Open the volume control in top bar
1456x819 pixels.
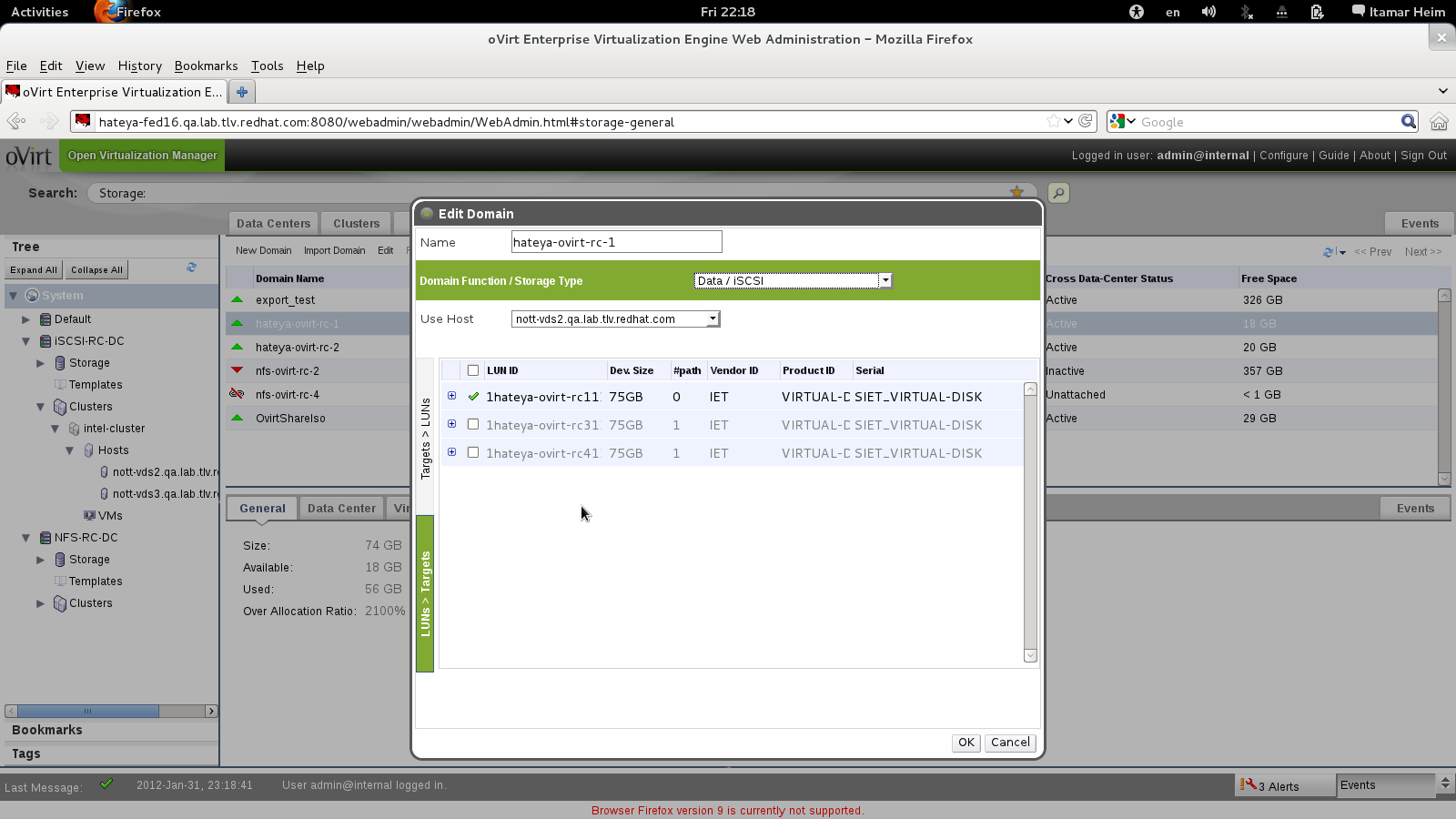(x=1208, y=12)
